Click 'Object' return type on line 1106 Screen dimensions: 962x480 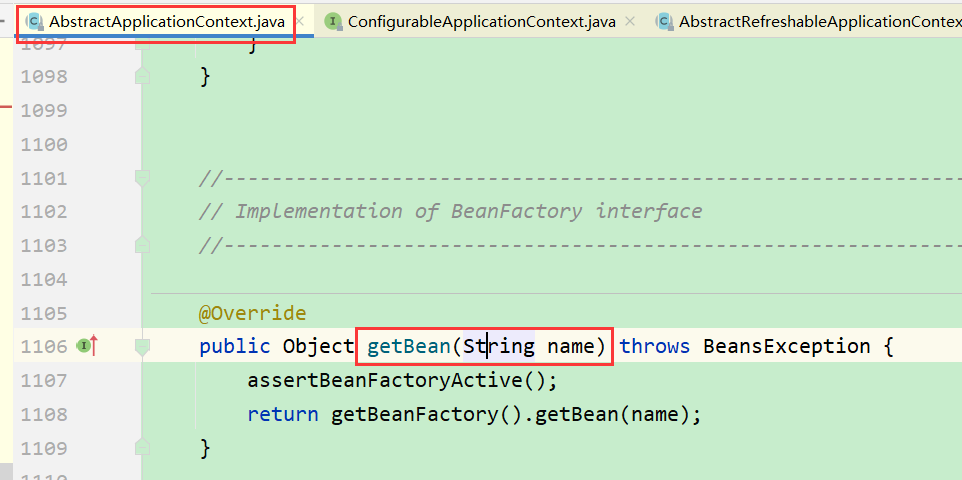318,347
